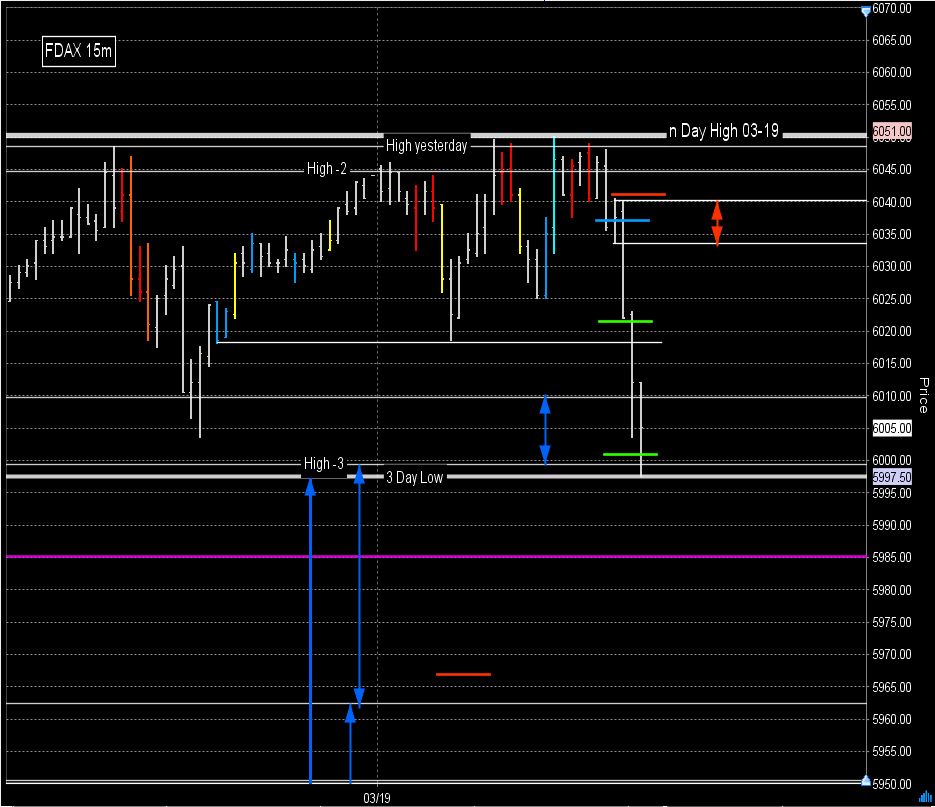This screenshot has width=935, height=807.
Task: Click the 'High -3' line label
Action: [x=324, y=463]
